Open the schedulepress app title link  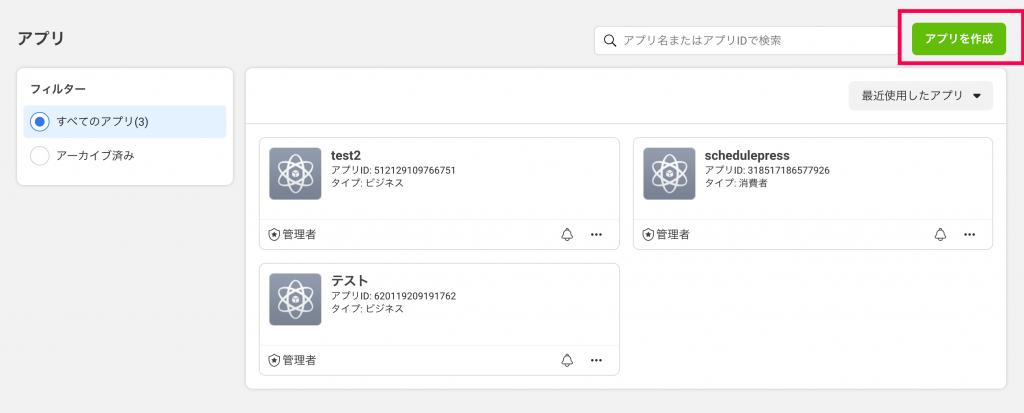coord(747,156)
